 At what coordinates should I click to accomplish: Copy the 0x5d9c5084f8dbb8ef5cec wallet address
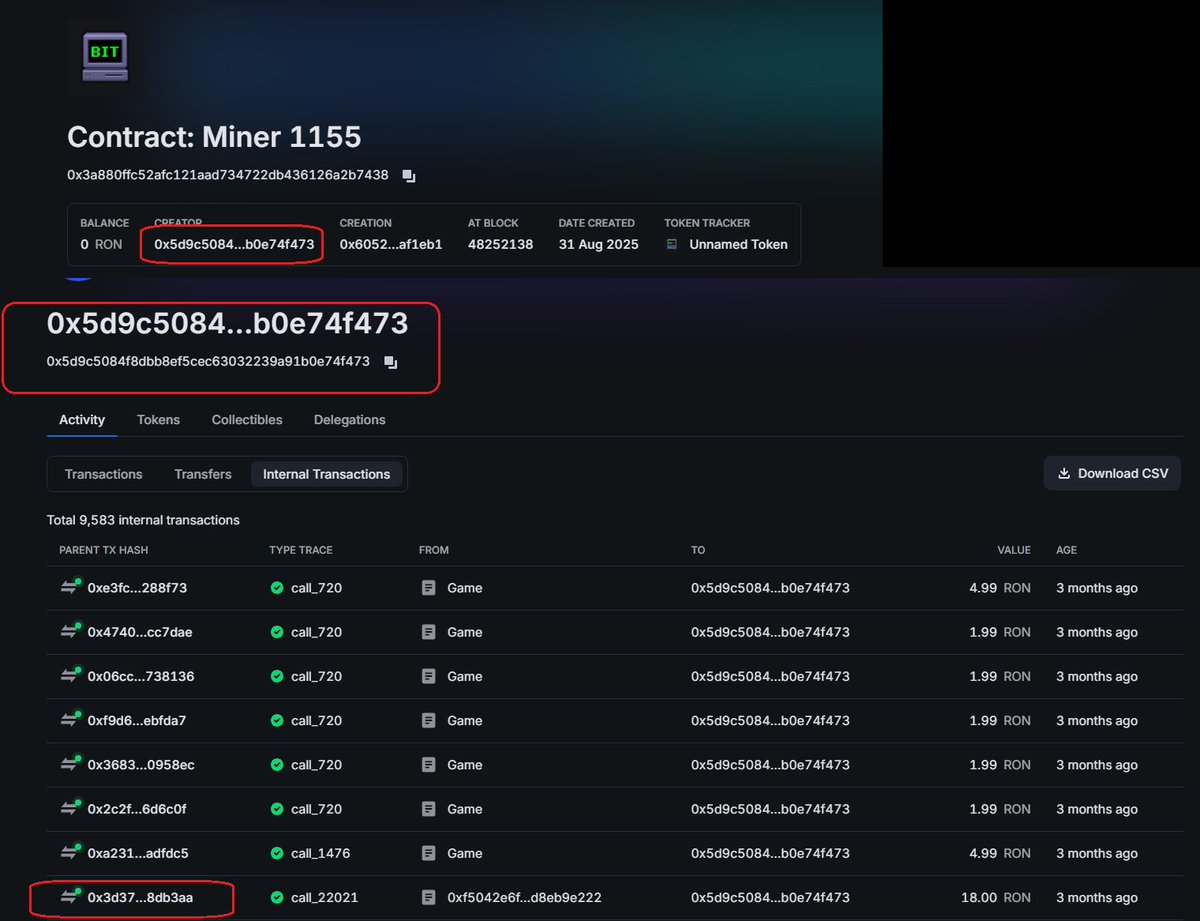pos(391,362)
